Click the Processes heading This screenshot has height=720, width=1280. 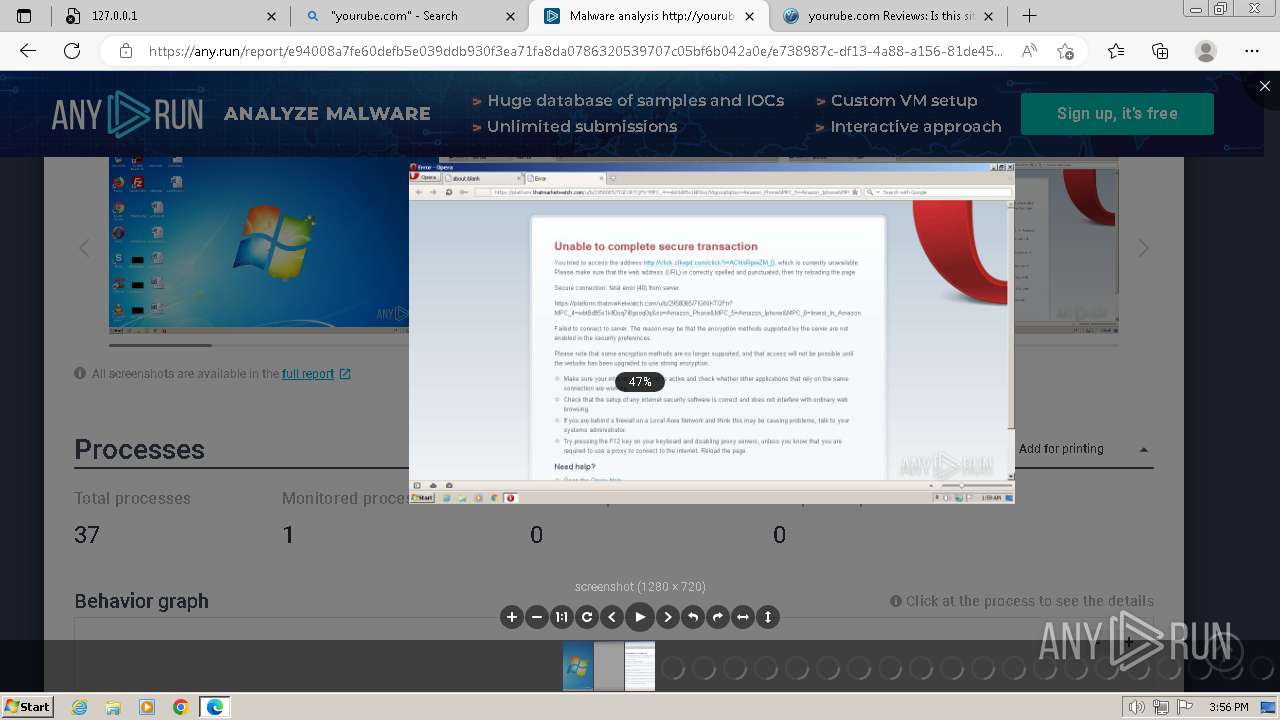click(139, 450)
